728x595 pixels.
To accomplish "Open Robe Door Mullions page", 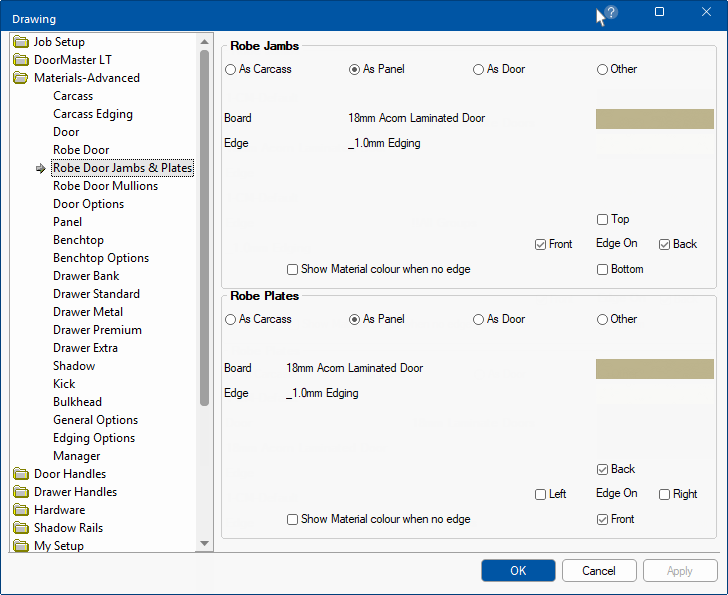I will (x=105, y=186).
